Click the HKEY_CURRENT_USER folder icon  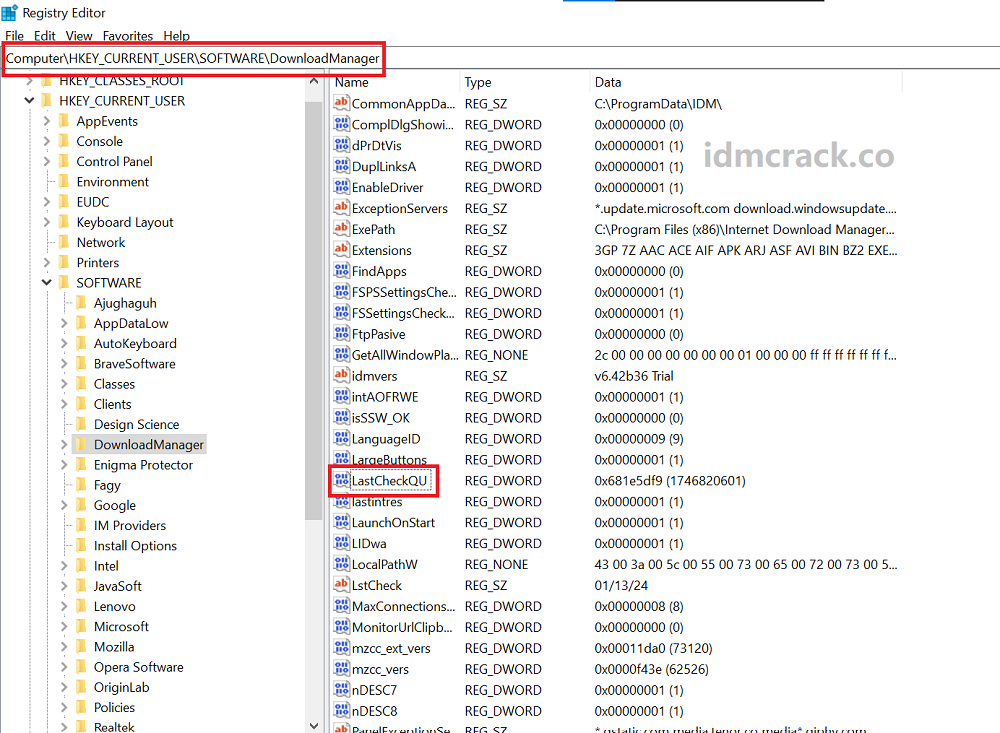click(x=47, y=100)
